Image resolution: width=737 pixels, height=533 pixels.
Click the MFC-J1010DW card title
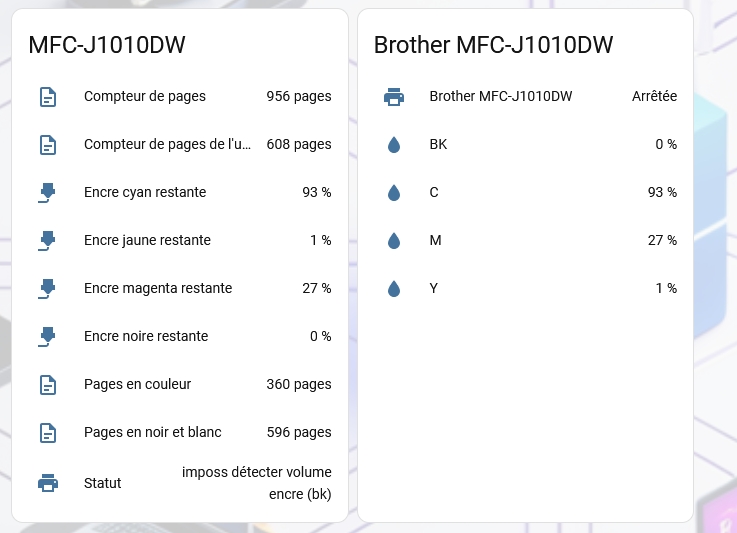click(107, 45)
